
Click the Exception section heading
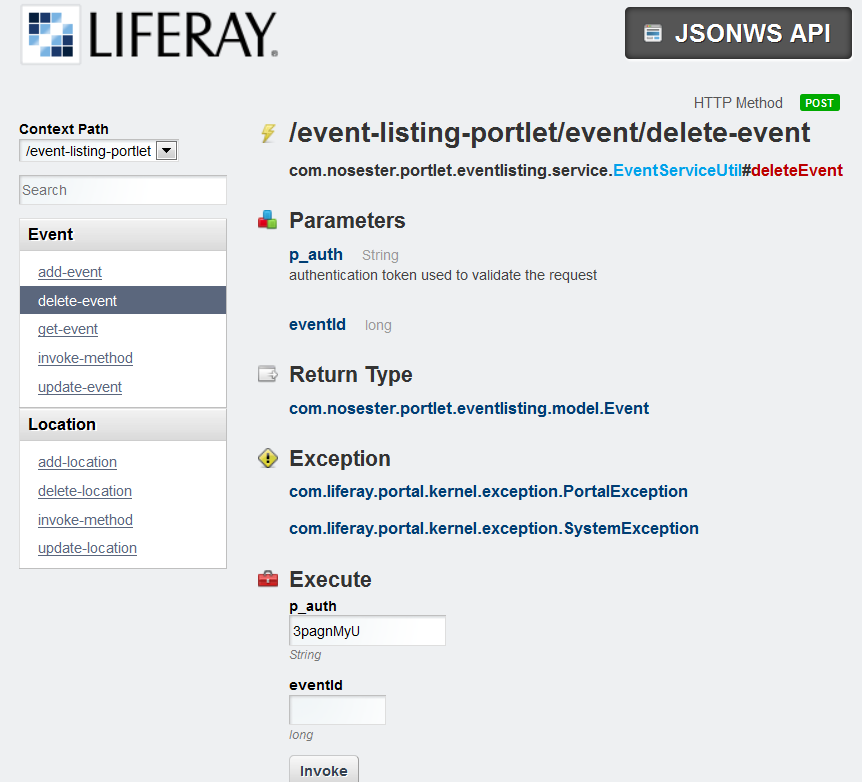tap(340, 459)
